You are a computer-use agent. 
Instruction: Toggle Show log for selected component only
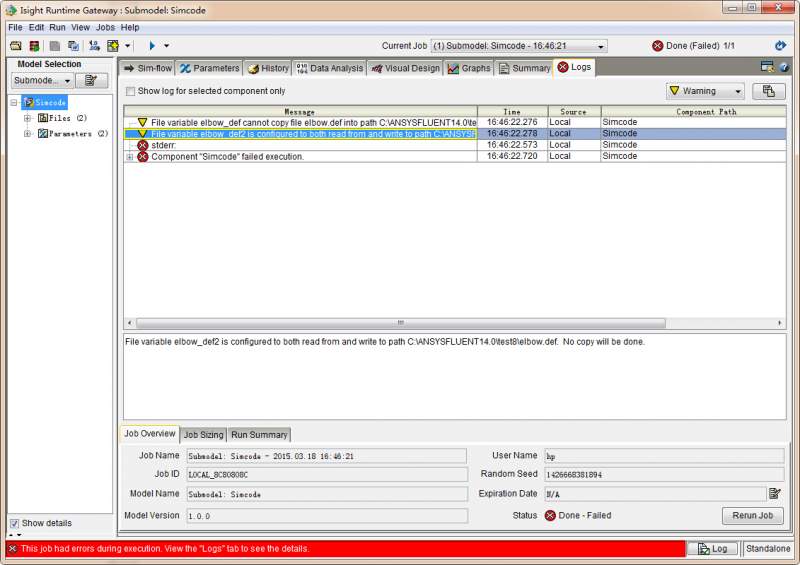(131, 91)
